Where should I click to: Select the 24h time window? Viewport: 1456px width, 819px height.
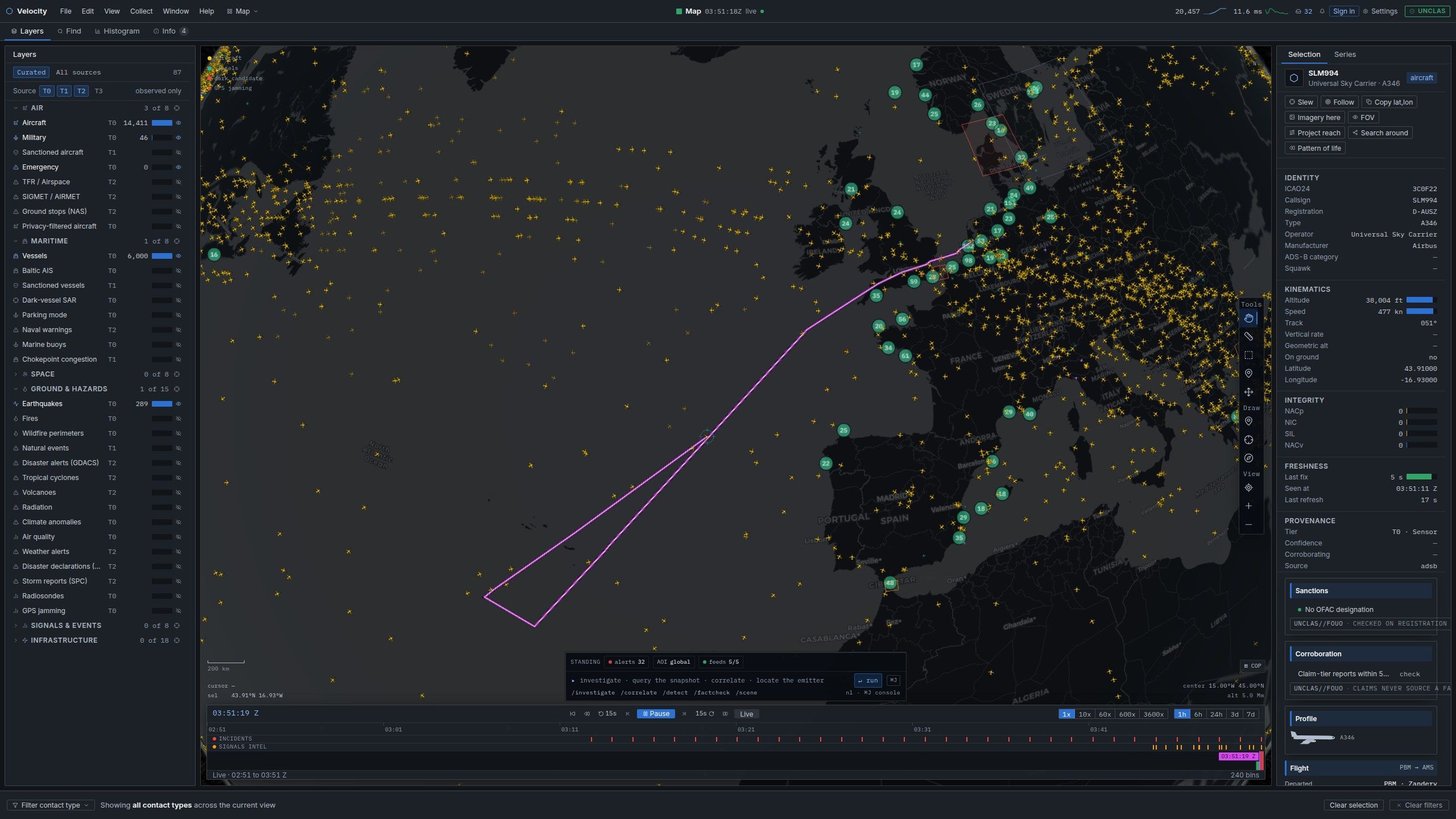tap(1216, 714)
